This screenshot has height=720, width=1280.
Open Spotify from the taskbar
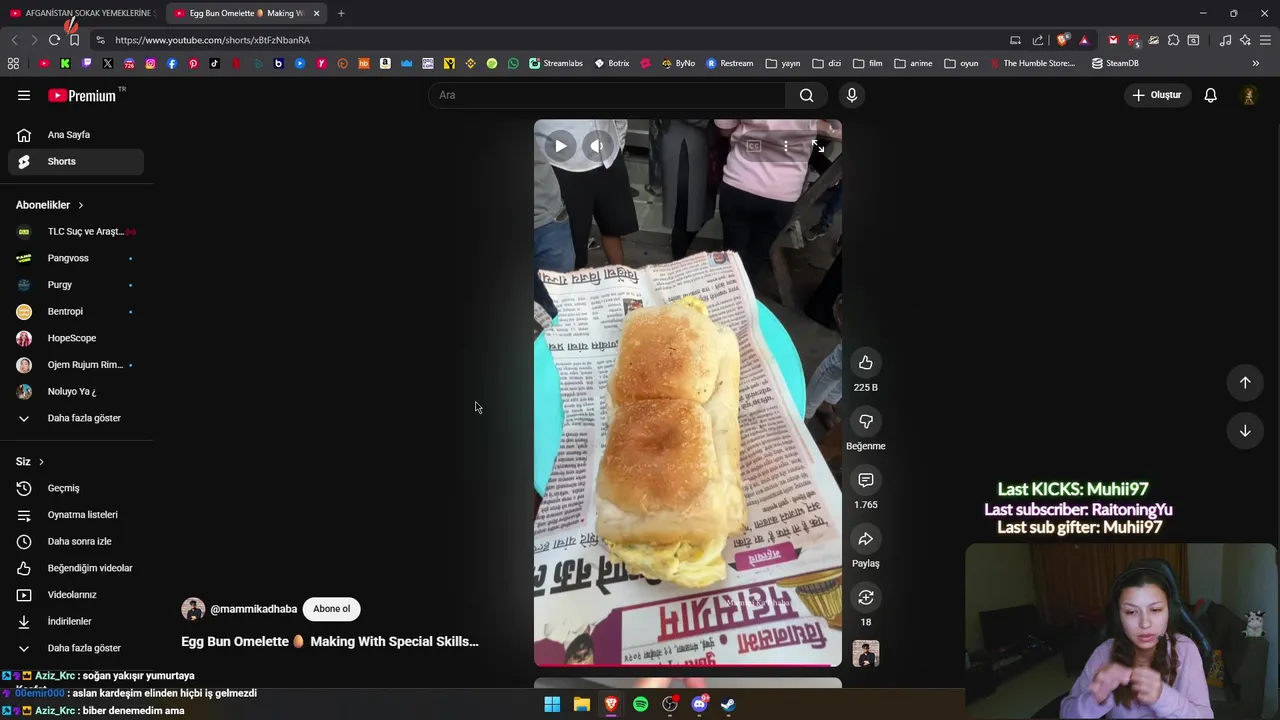640,704
